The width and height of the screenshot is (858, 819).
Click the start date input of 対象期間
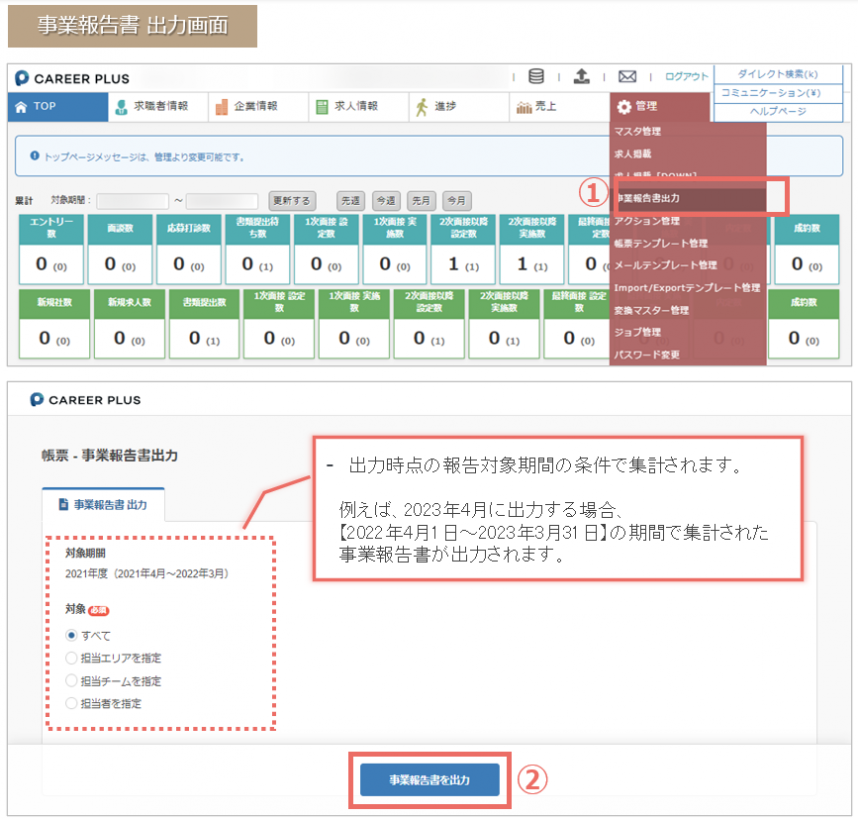pos(132,200)
